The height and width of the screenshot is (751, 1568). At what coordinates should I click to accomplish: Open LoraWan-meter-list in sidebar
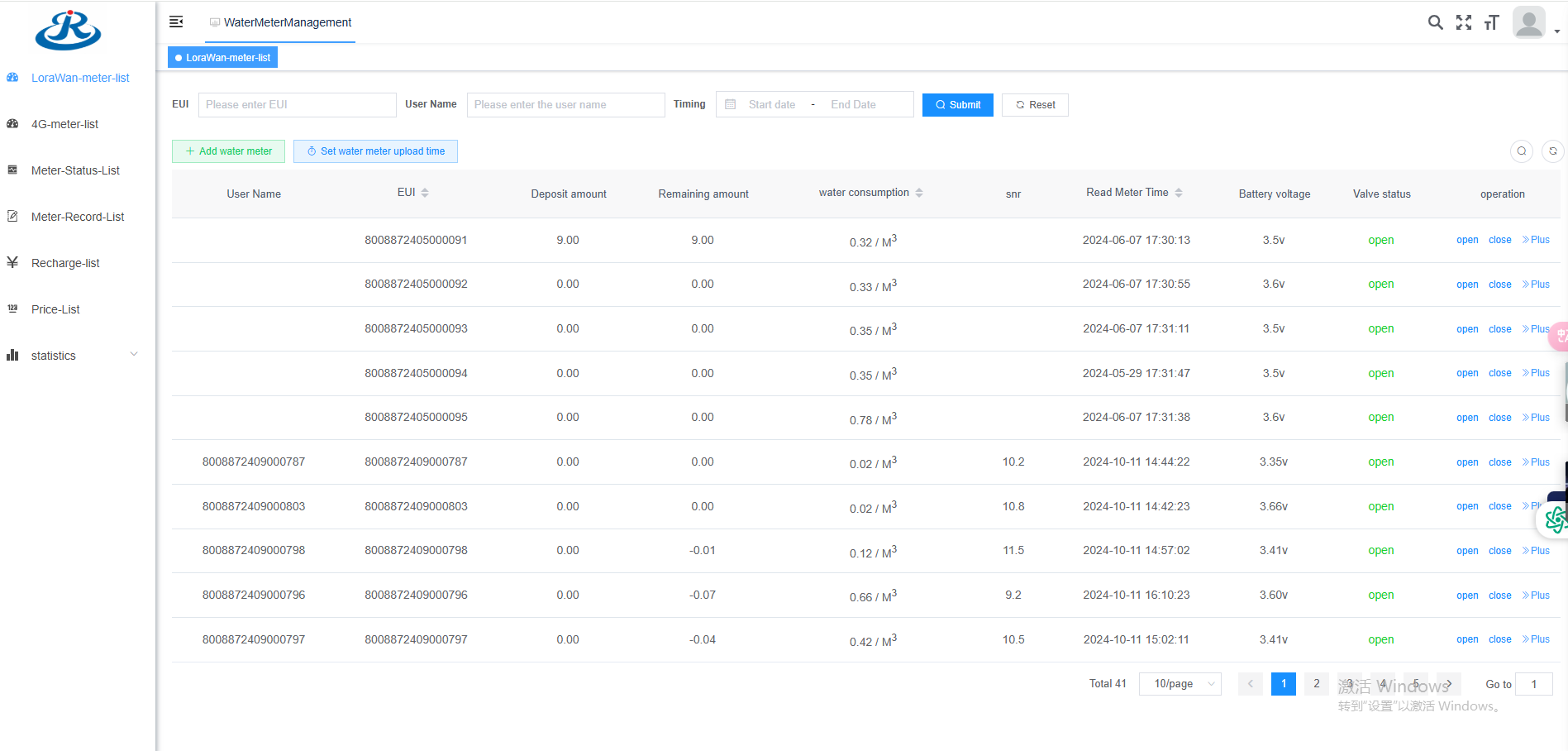pyautogui.click(x=80, y=78)
